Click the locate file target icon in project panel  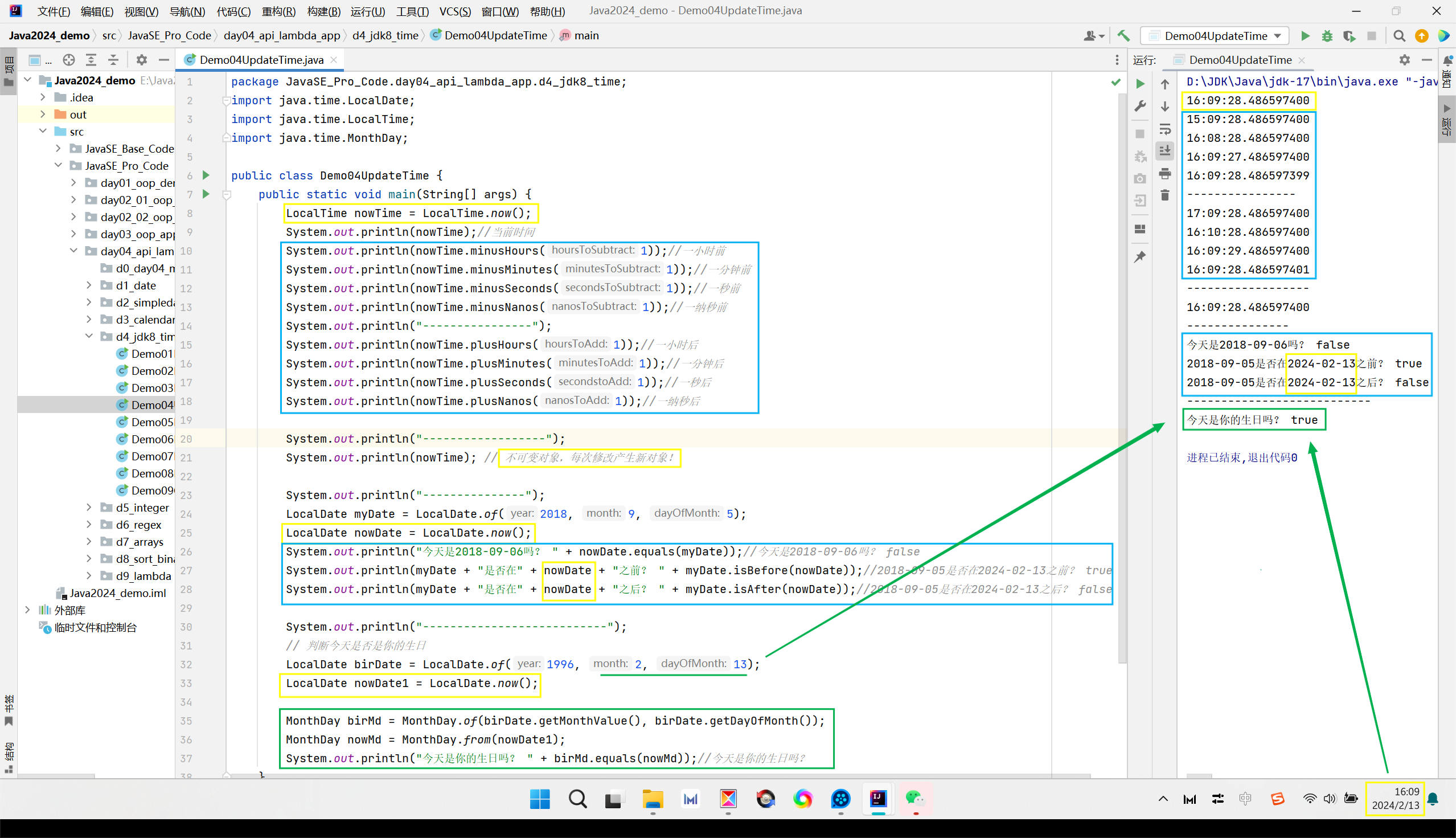coord(69,60)
